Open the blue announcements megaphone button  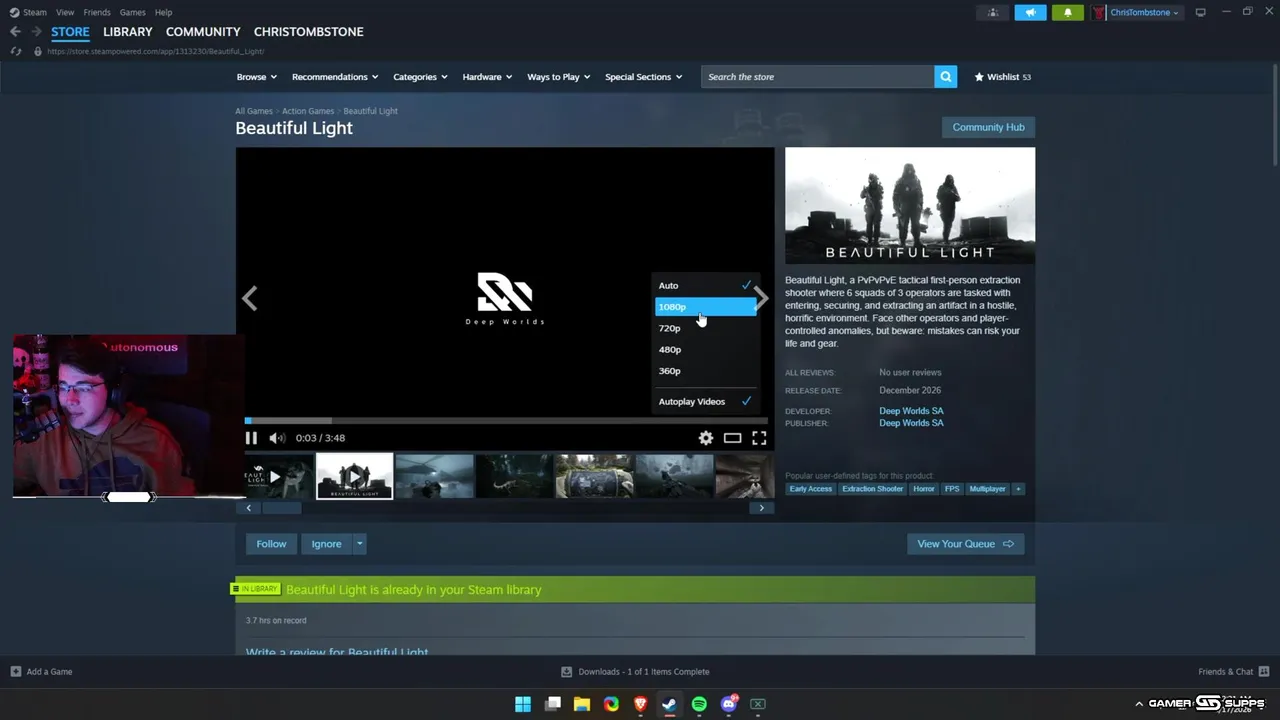click(1030, 12)
